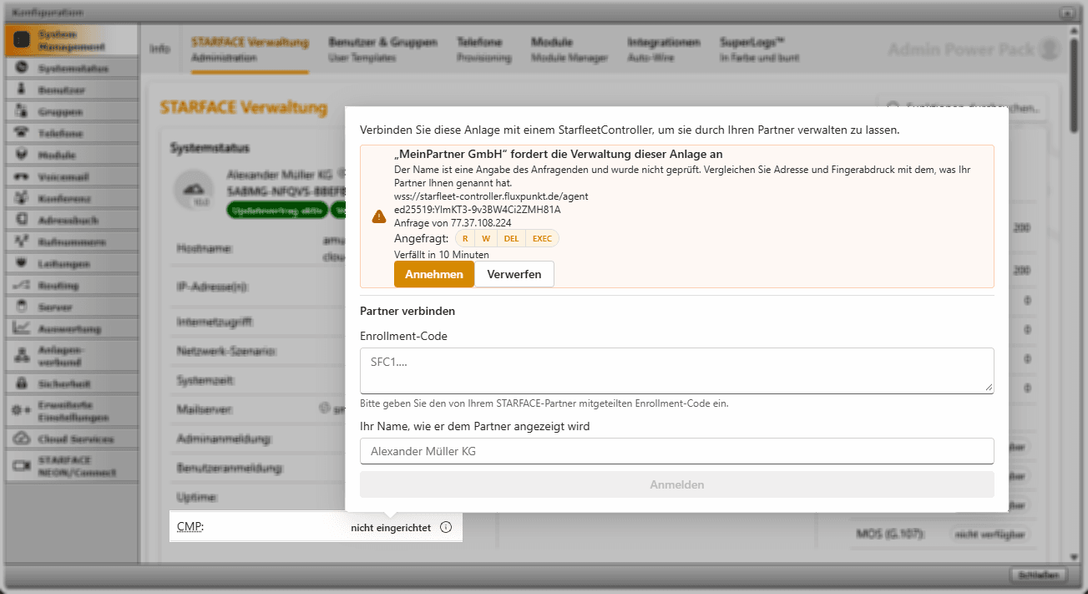Click the R permission badge
This screenshot has height=594, width=1088.
(465, 239)
